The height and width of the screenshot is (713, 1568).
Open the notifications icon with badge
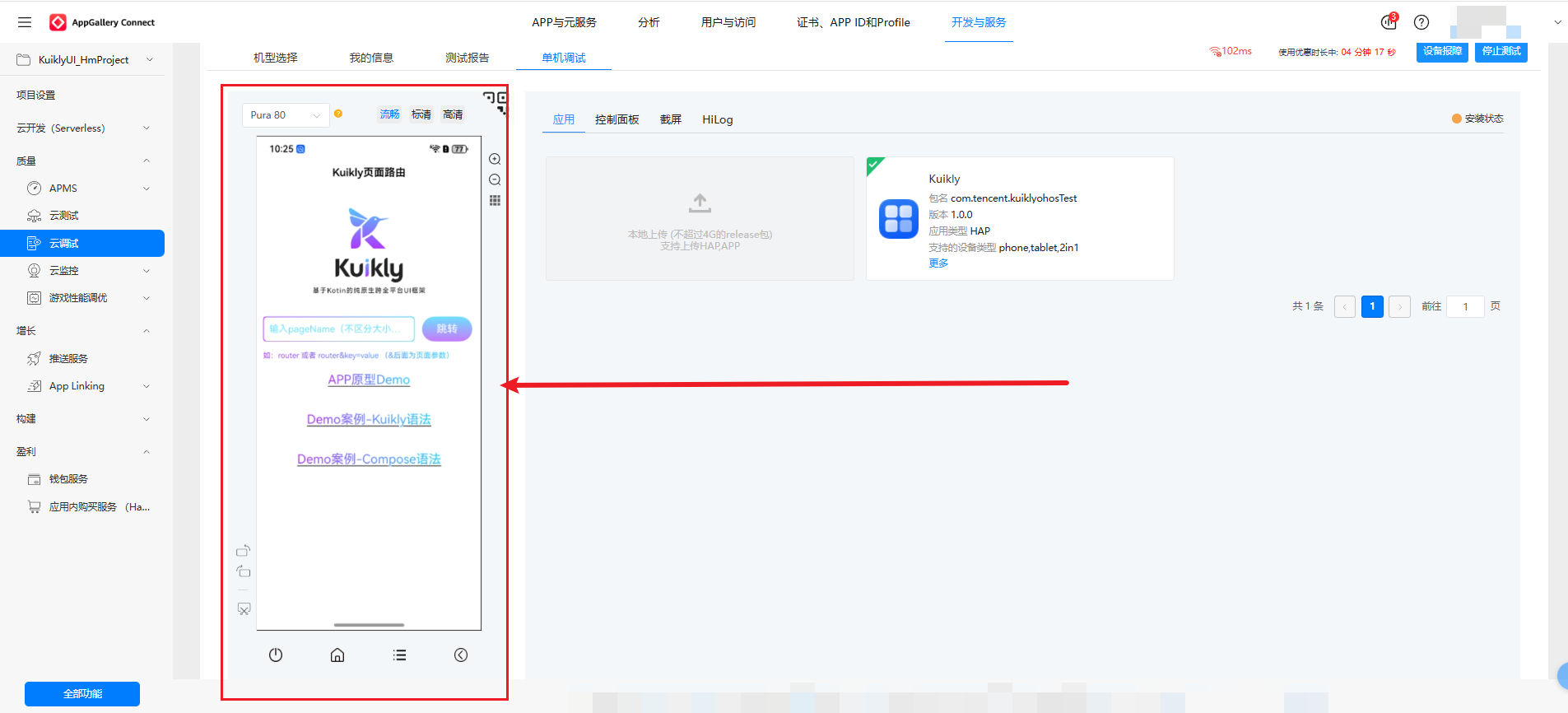click(1389, 22)
